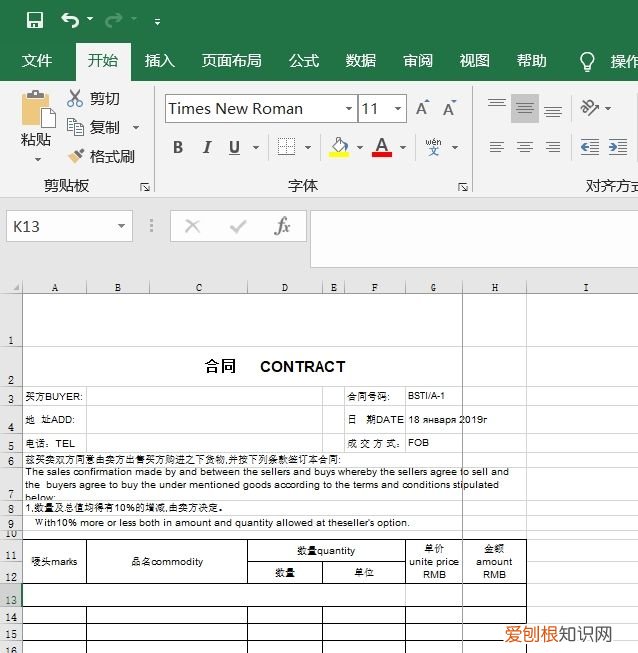Screen dimensions: 638x653
Task: Open the Orientation options dropdown arrow
Action: coord(608,108)
